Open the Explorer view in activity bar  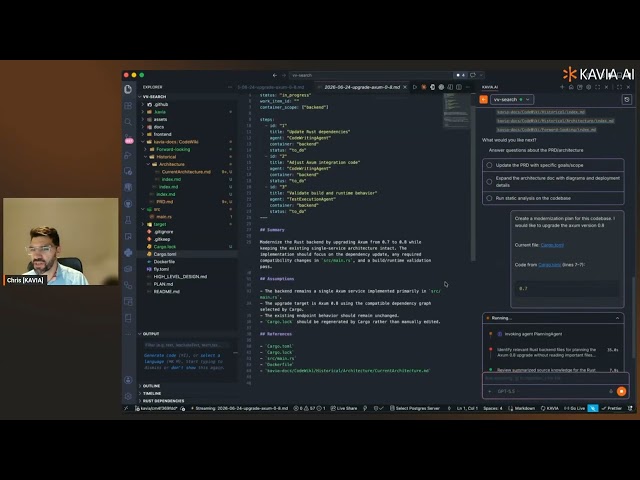click(x=128, y=89)
